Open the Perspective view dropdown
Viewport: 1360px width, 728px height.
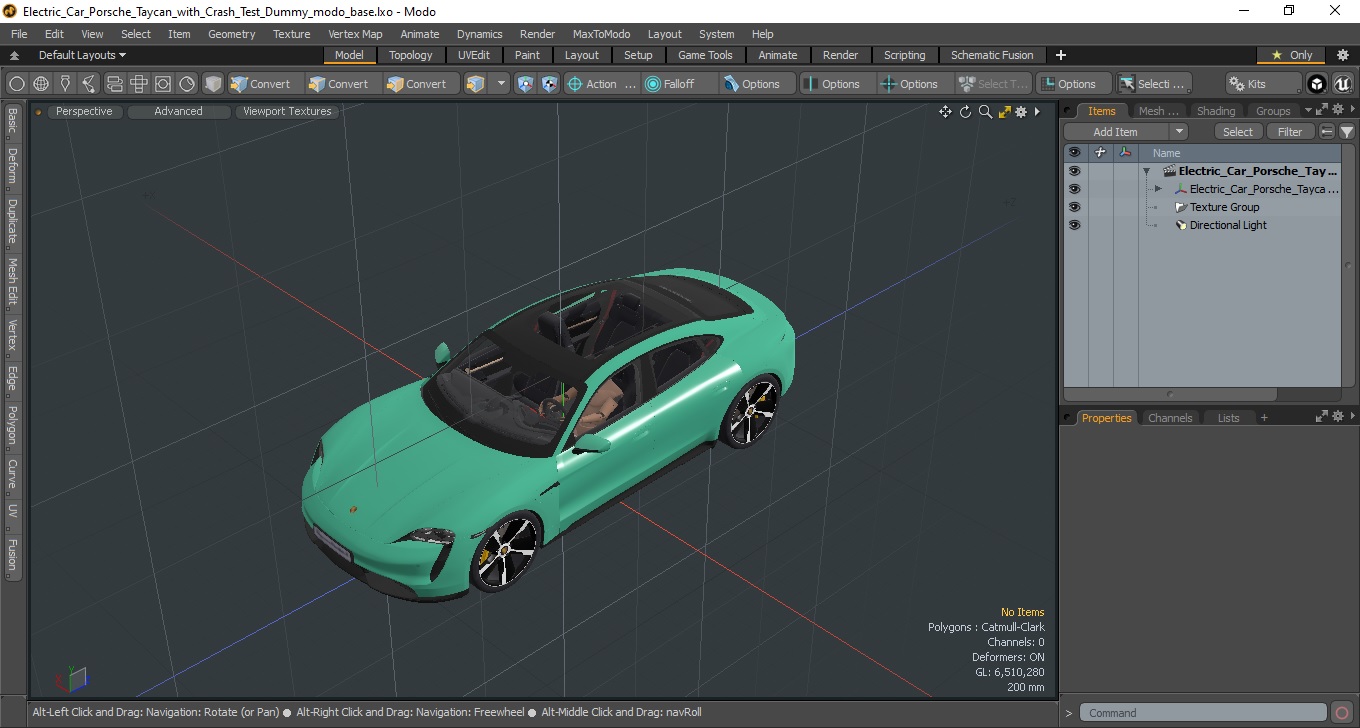[84, 111]
